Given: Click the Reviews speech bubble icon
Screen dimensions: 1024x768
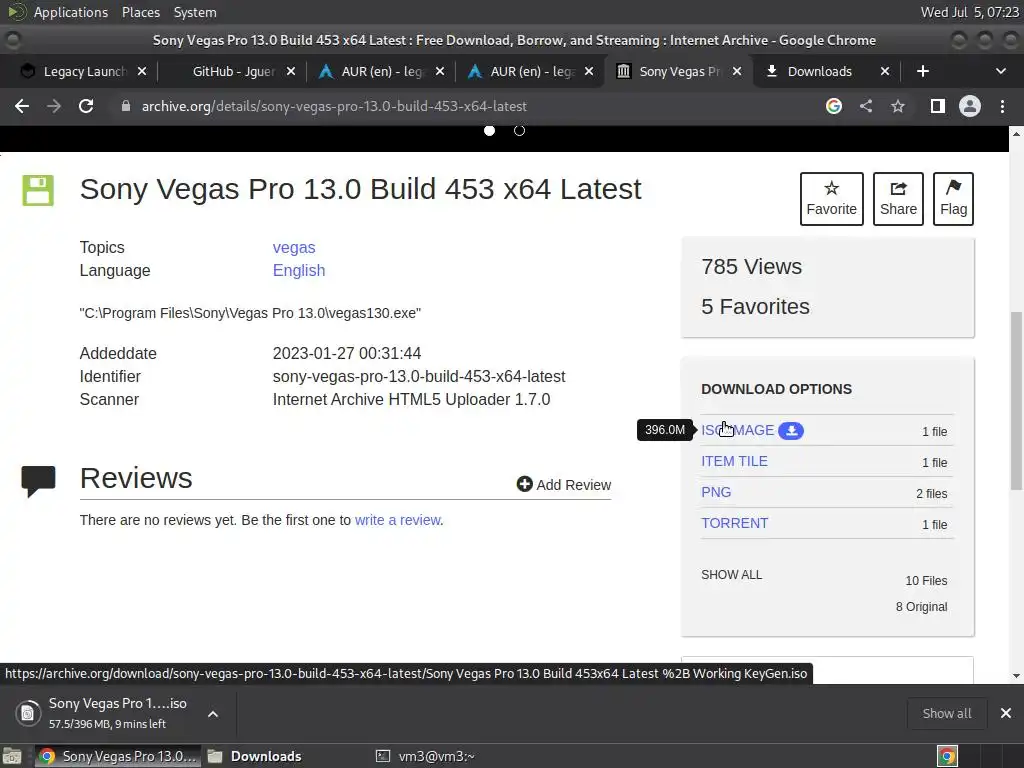Looking at the screenshot, I should [39, 481].
